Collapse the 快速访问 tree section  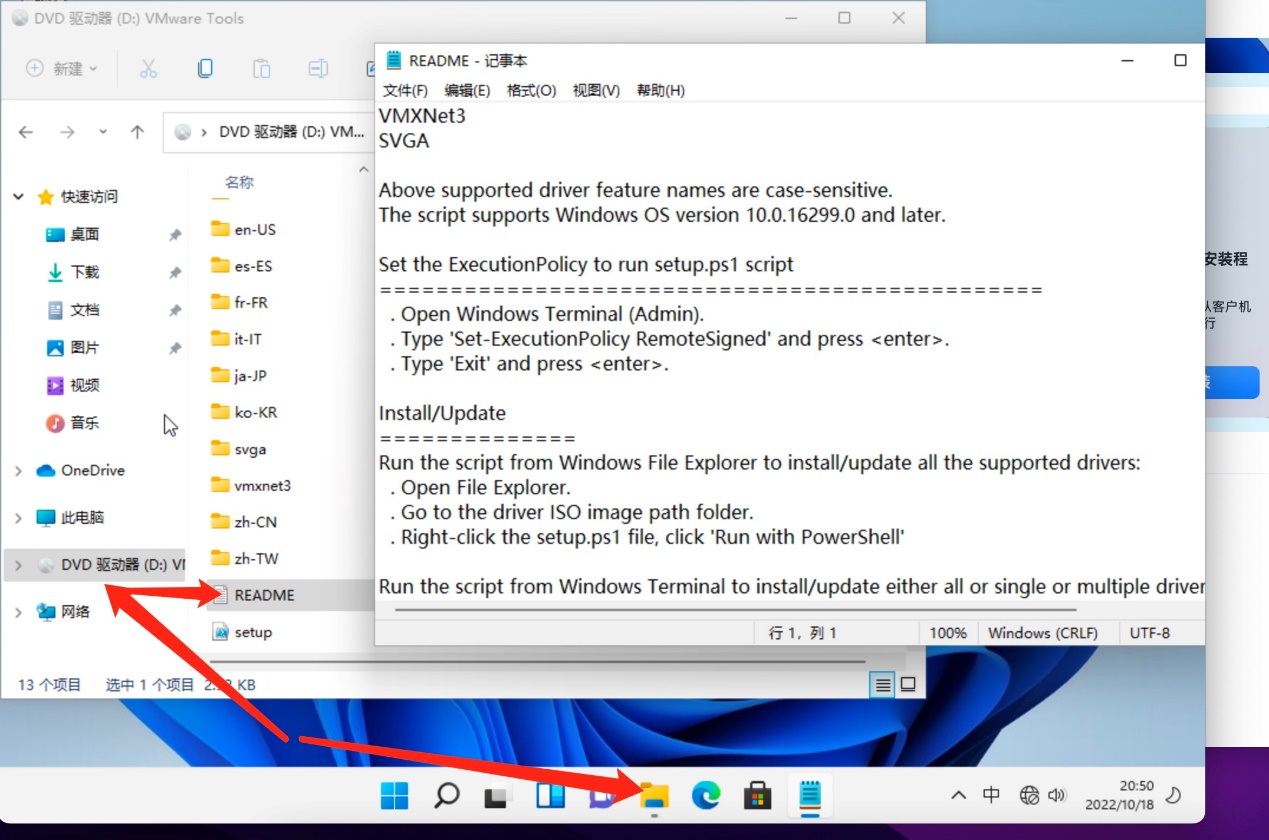coord(19,197)
